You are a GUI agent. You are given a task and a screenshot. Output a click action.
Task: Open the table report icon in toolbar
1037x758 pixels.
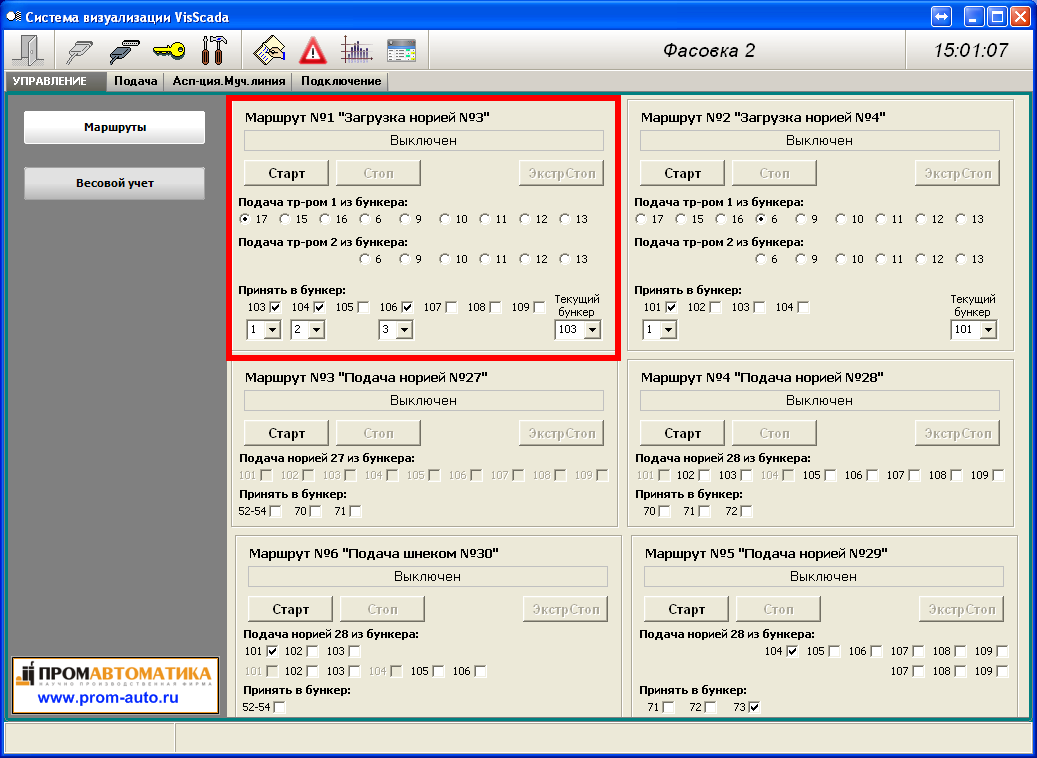[x=401, y=50]
